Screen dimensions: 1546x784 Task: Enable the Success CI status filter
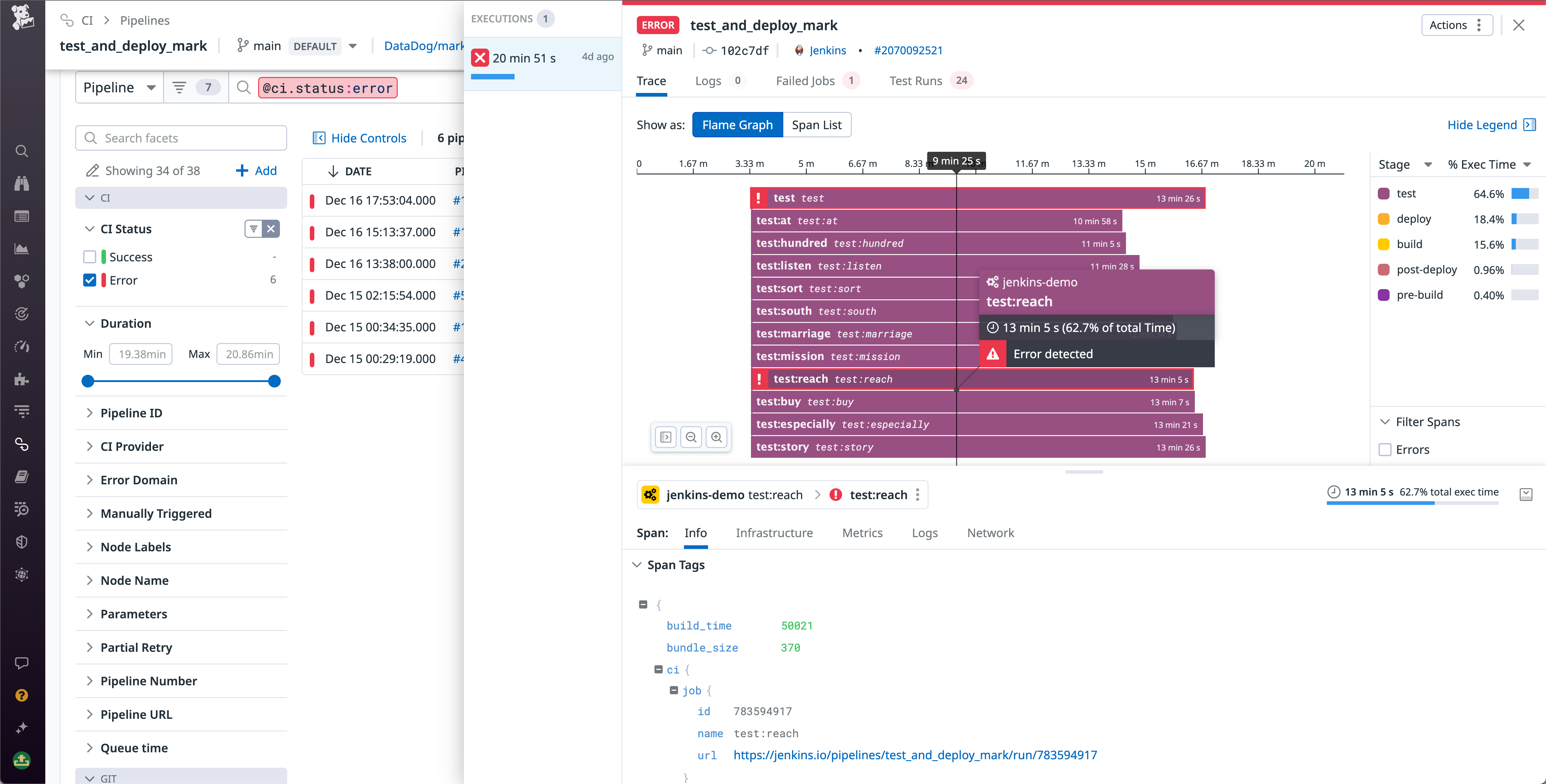coord(89,257)
